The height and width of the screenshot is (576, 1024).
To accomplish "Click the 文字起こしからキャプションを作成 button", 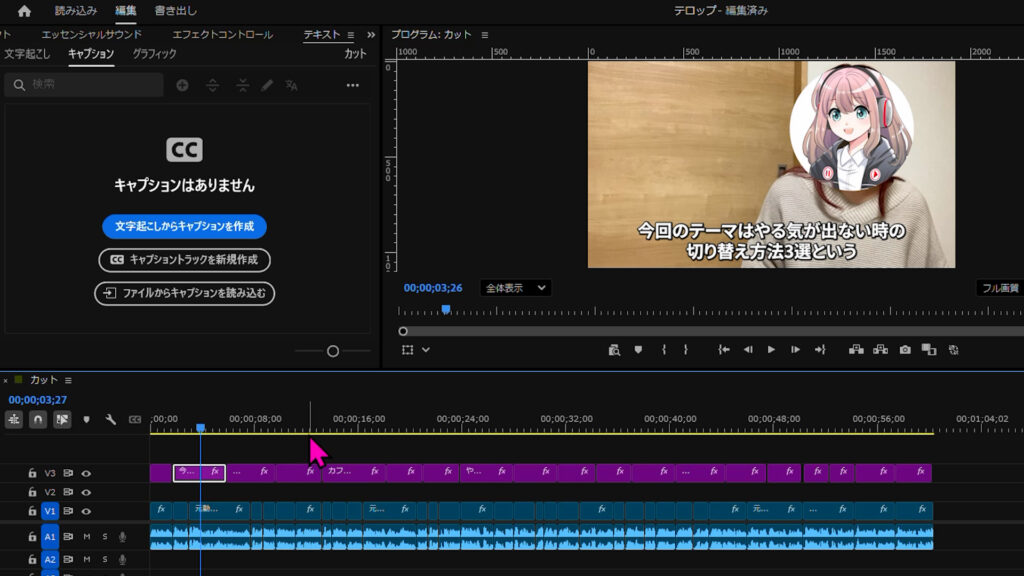I will coord(184,226).
